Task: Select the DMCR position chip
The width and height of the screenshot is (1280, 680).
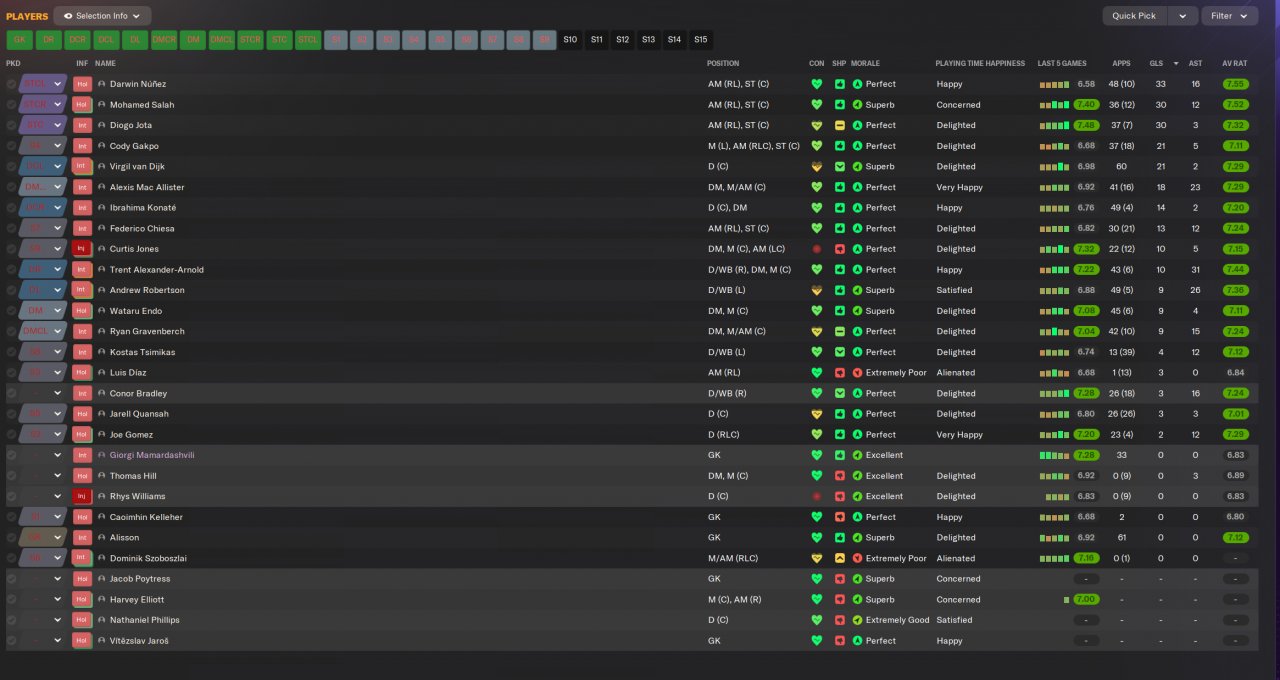Action: pyautogui.click(x=164, y=40)
